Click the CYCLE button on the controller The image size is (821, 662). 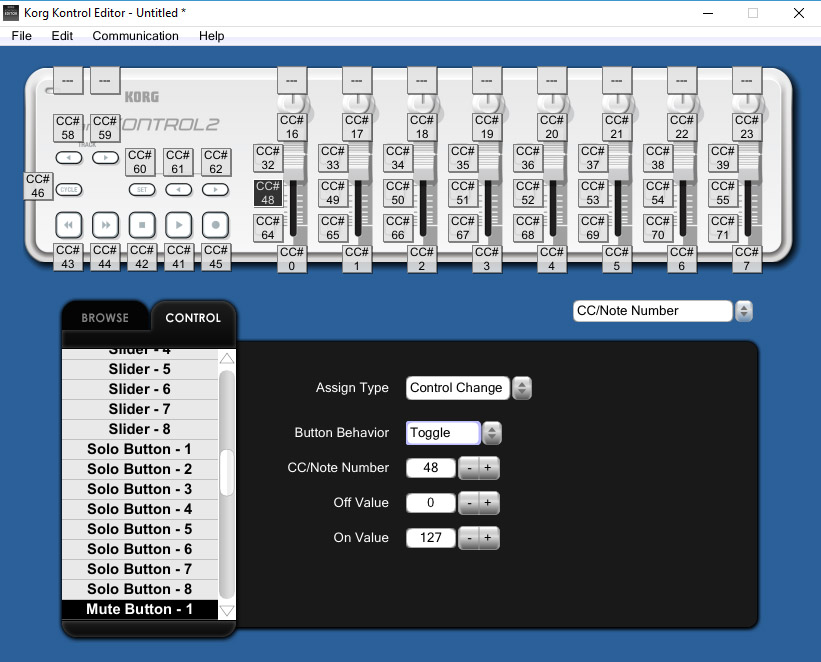(69, 190)
